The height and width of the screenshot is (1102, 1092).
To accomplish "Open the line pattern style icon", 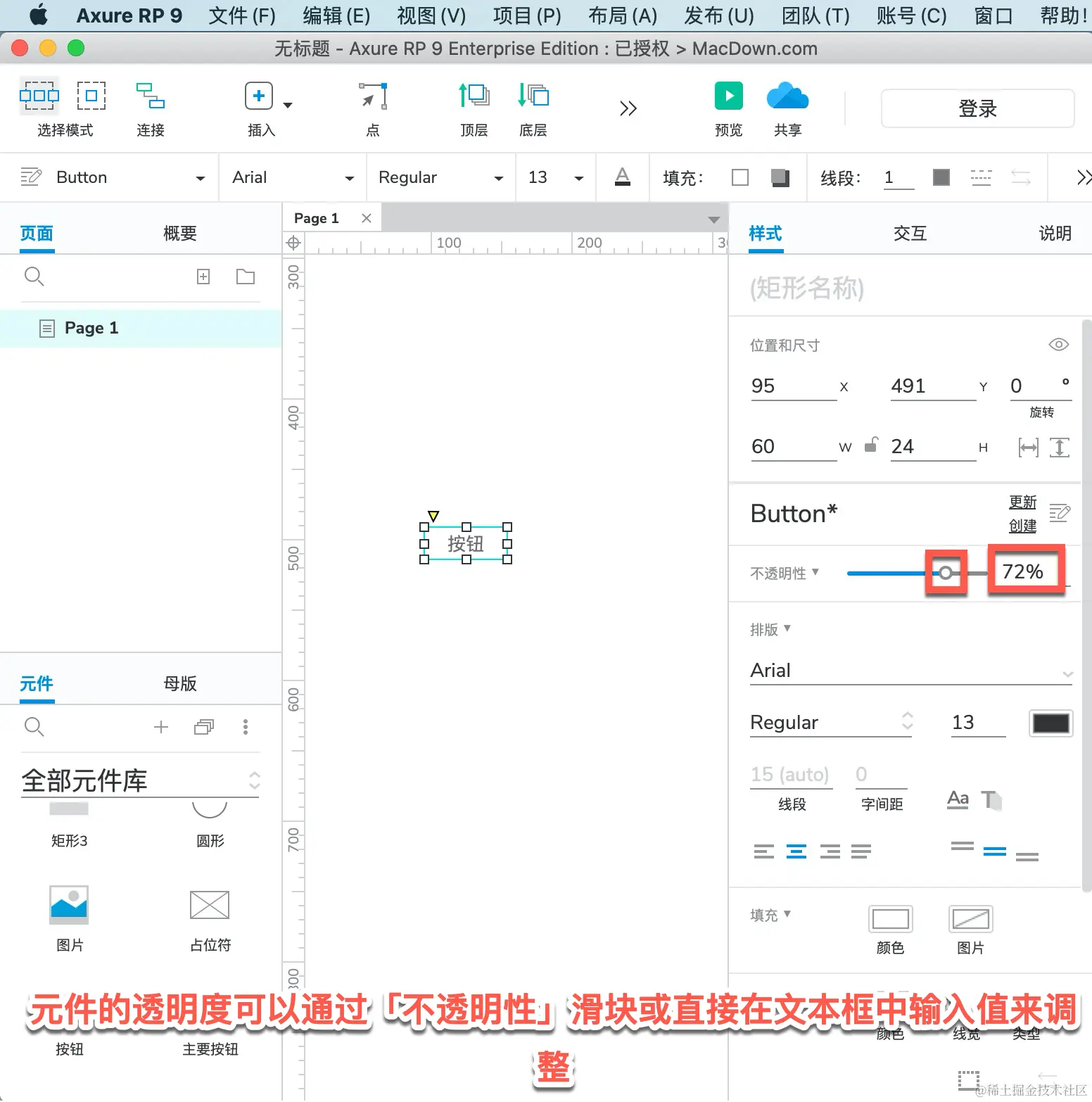I will pos(981,177).
